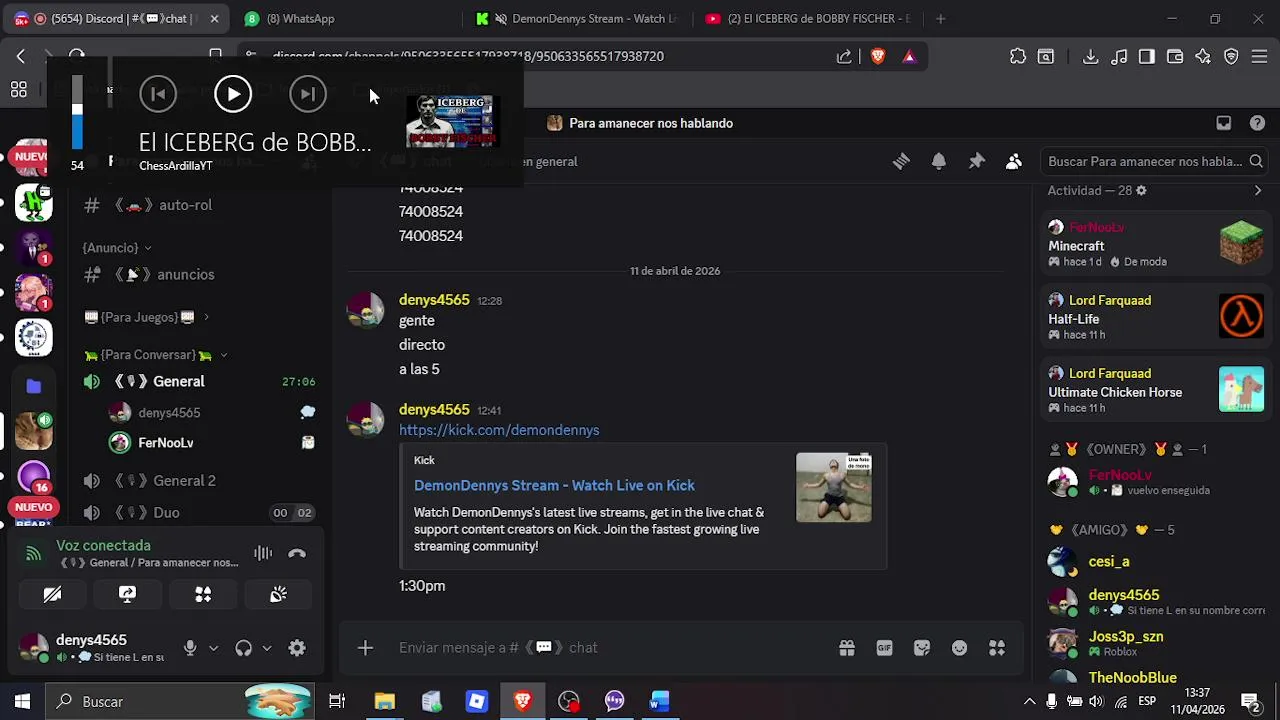This screenshot has height=720, width=1280.
Task: Open the sticker picker
Action: click(922, 648)
